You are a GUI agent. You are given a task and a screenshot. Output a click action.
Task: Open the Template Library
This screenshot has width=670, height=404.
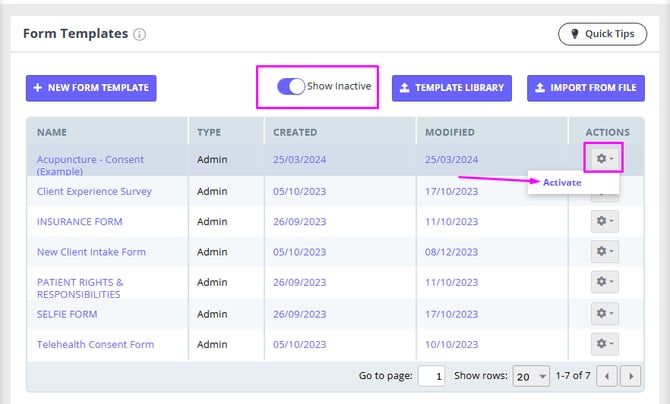(452, 88)
